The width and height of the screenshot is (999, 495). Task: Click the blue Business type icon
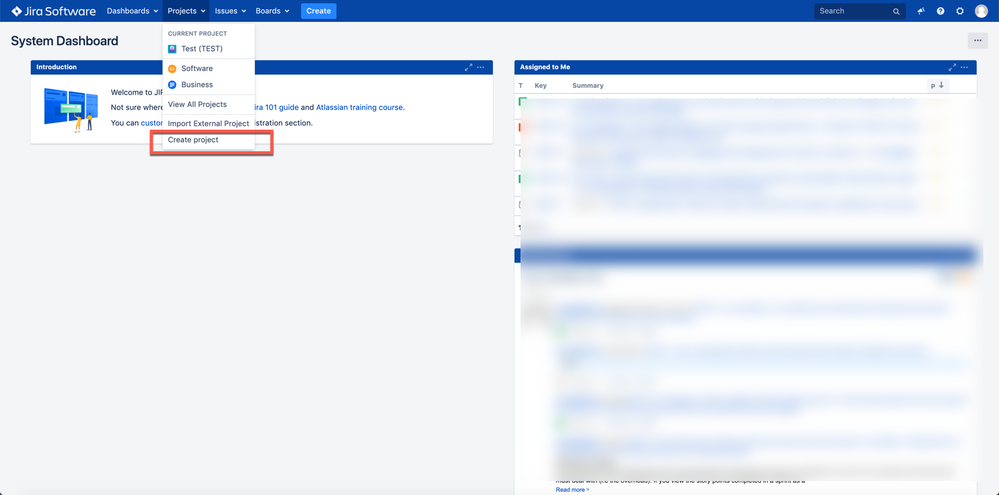point(172,85)
